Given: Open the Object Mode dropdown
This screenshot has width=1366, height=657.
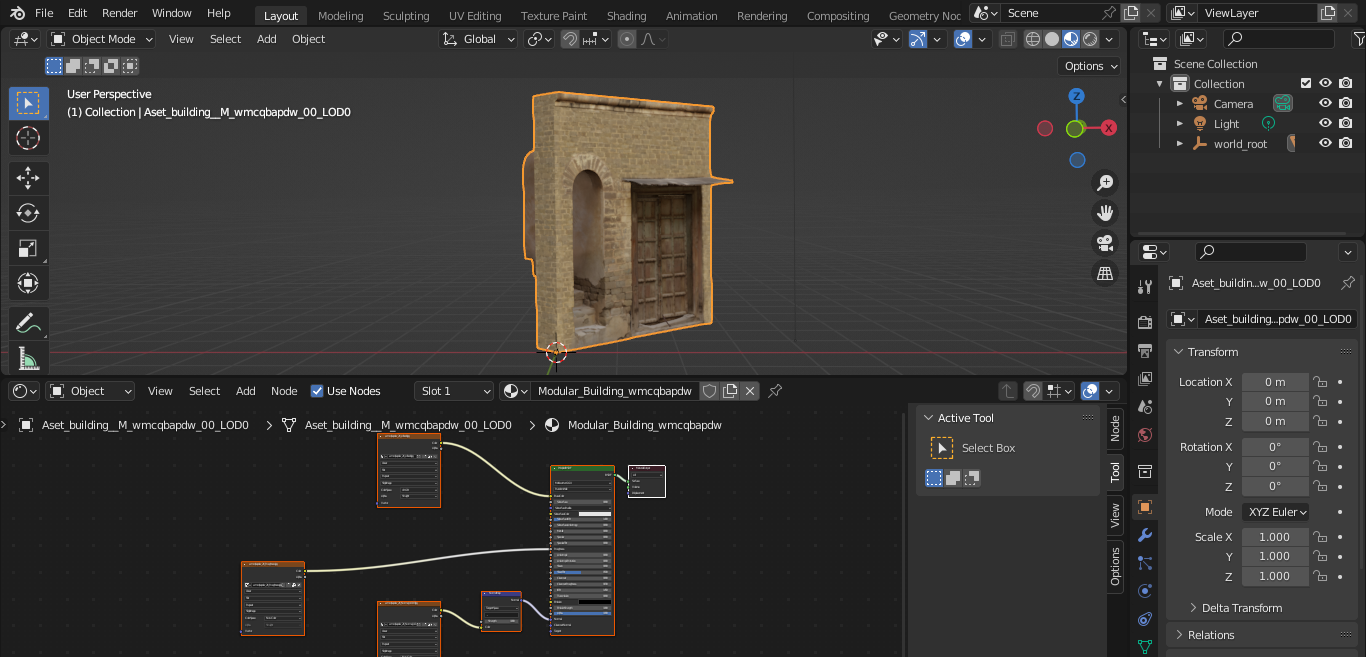Looking at the screenshot, I should point(101,38).
